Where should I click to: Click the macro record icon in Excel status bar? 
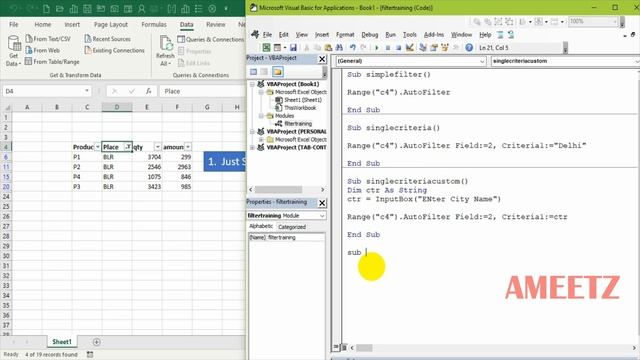(90, 354)
